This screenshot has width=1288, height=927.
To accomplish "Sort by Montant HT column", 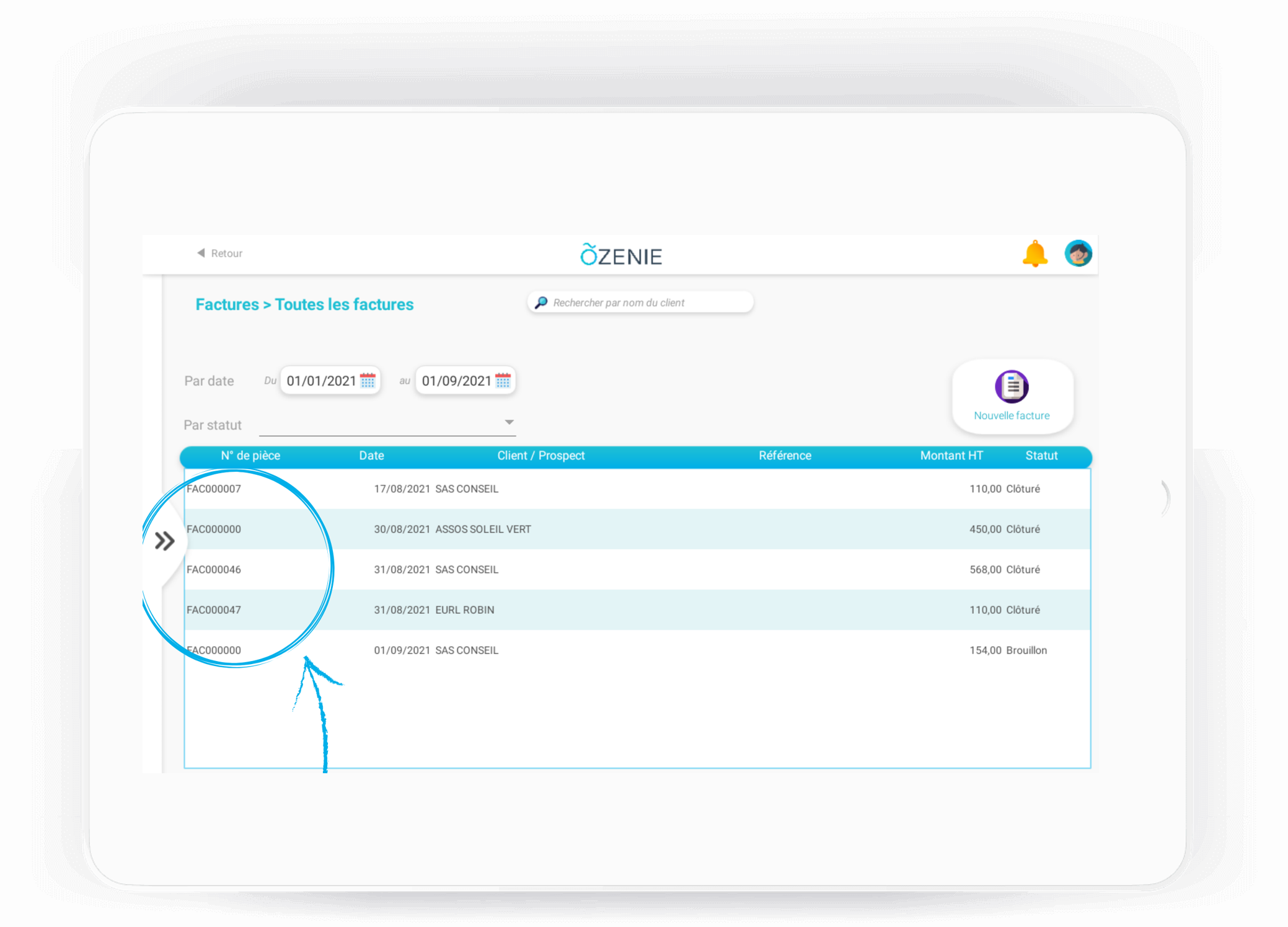I will point(951,456).
